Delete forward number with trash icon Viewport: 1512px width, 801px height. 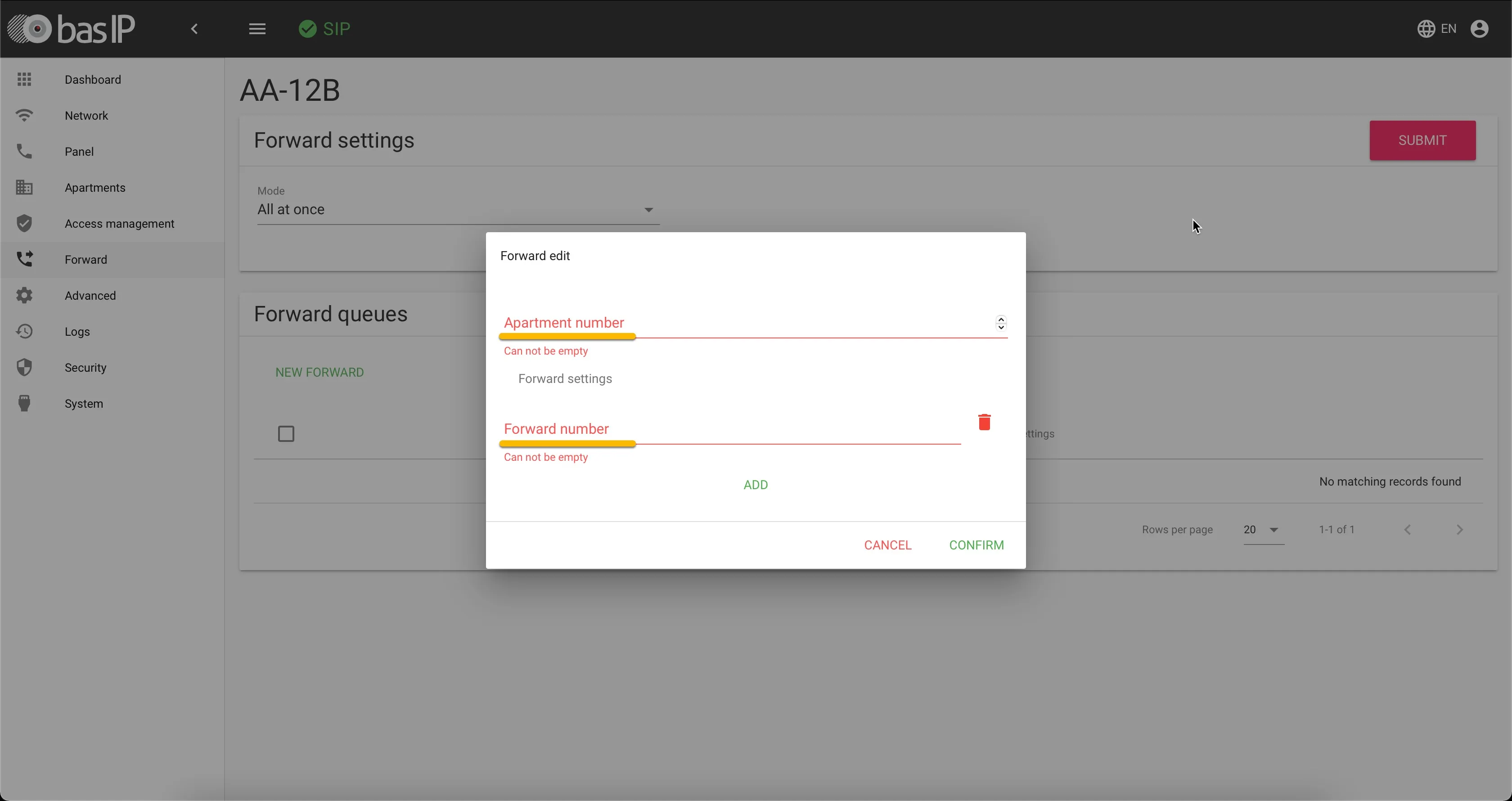tap(984, 422)
